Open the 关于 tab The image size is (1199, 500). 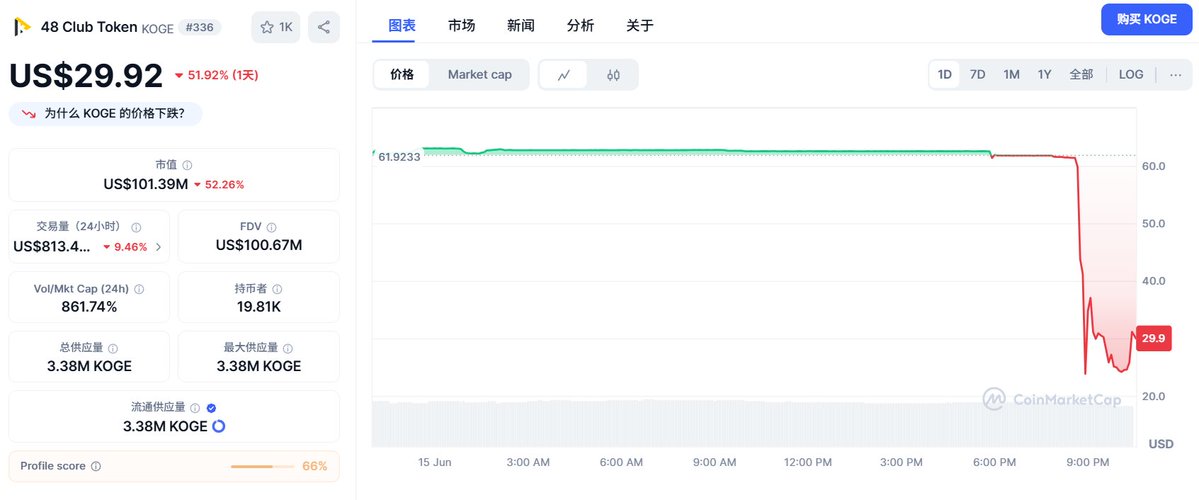(640, 25)
